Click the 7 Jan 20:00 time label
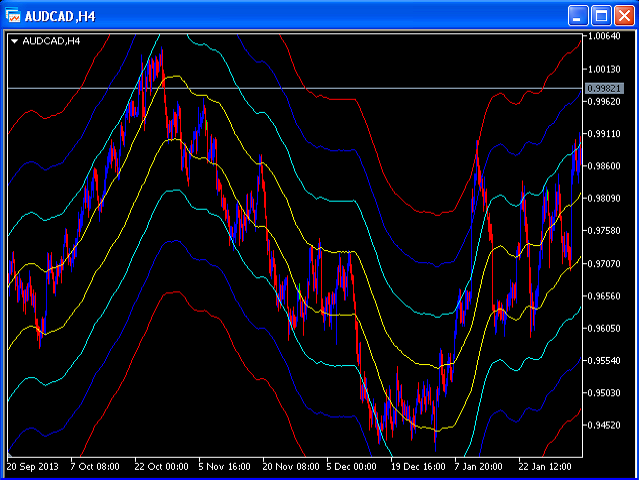 click(x=479, y=466)
